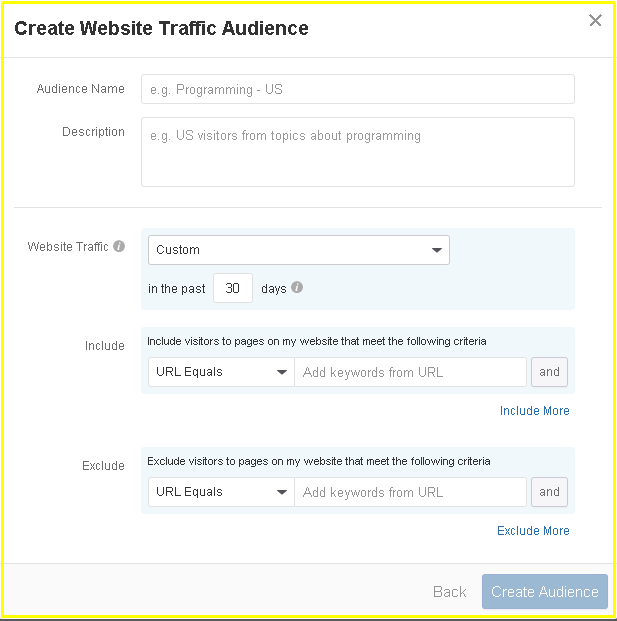Click the Website Traffic label

tap(68, 247)
